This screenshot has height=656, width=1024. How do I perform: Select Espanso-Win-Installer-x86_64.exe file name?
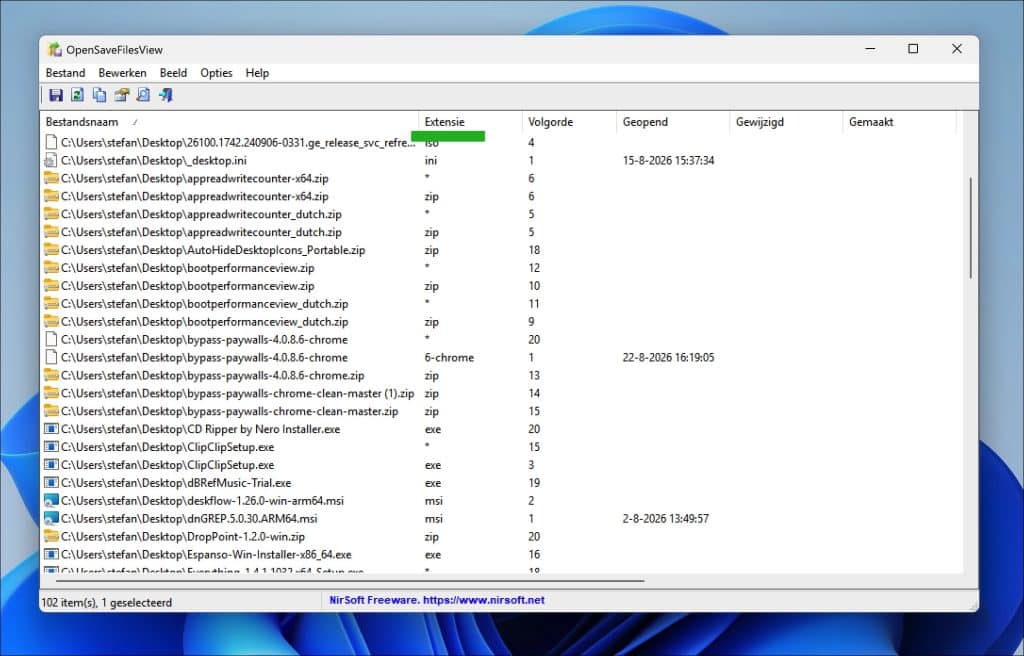(206, 555)
